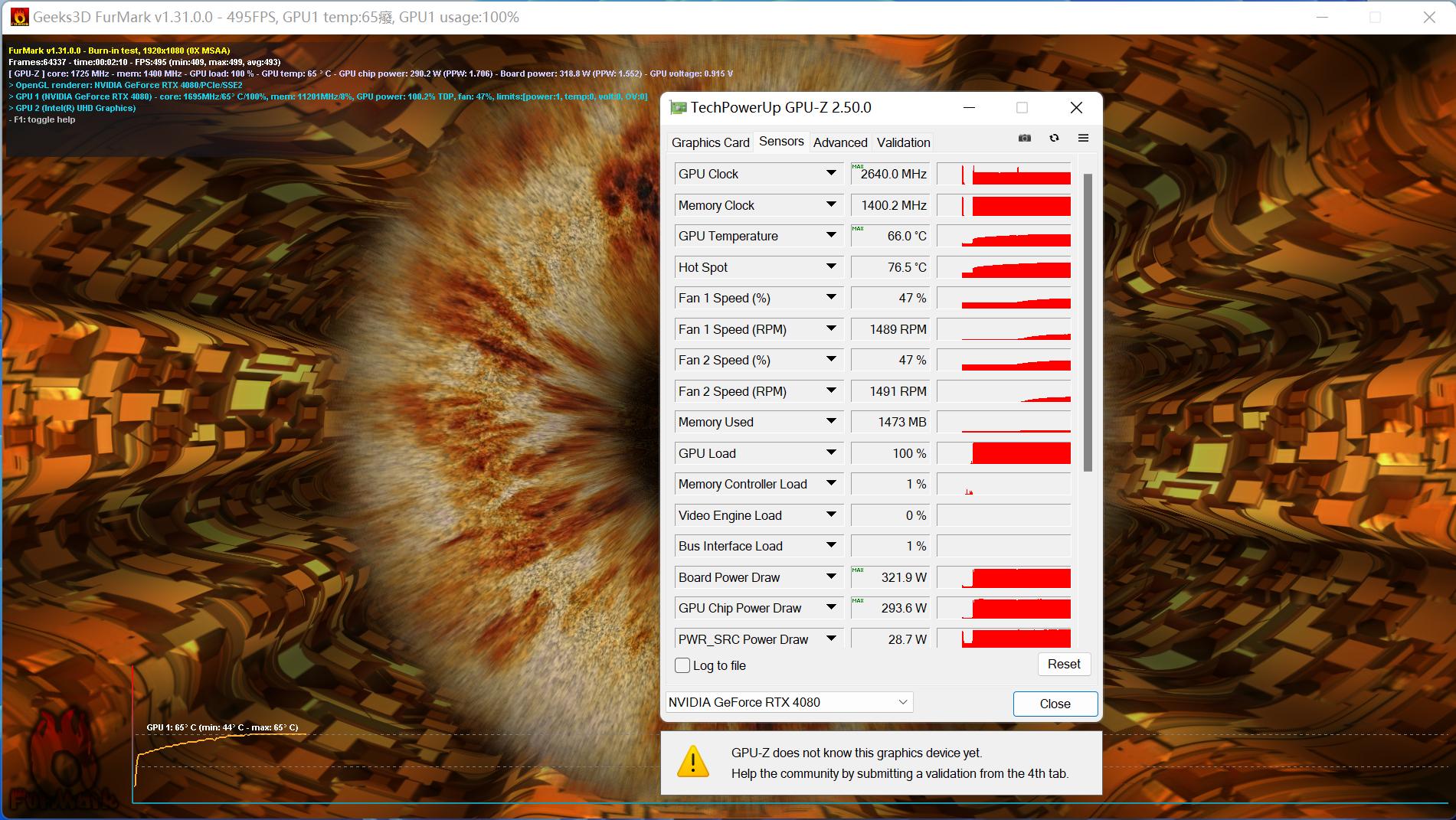Click the Memory Clock history graph
Image resolution: width=1456 pixels, height=820 pixels.
[x=1003, y=205]
